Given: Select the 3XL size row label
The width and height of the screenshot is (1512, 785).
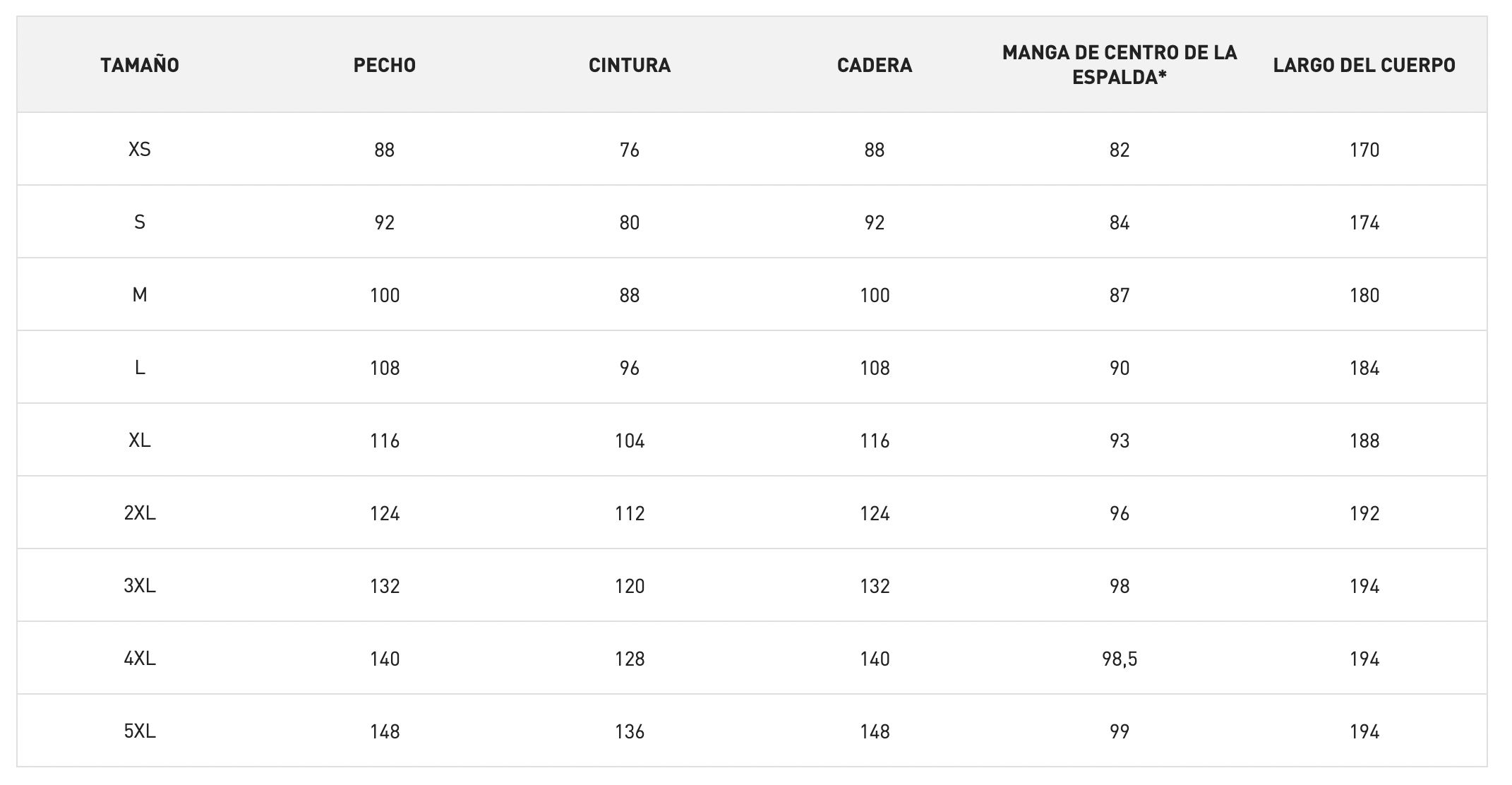Looking at the screenshot, I should pos(140,586).
